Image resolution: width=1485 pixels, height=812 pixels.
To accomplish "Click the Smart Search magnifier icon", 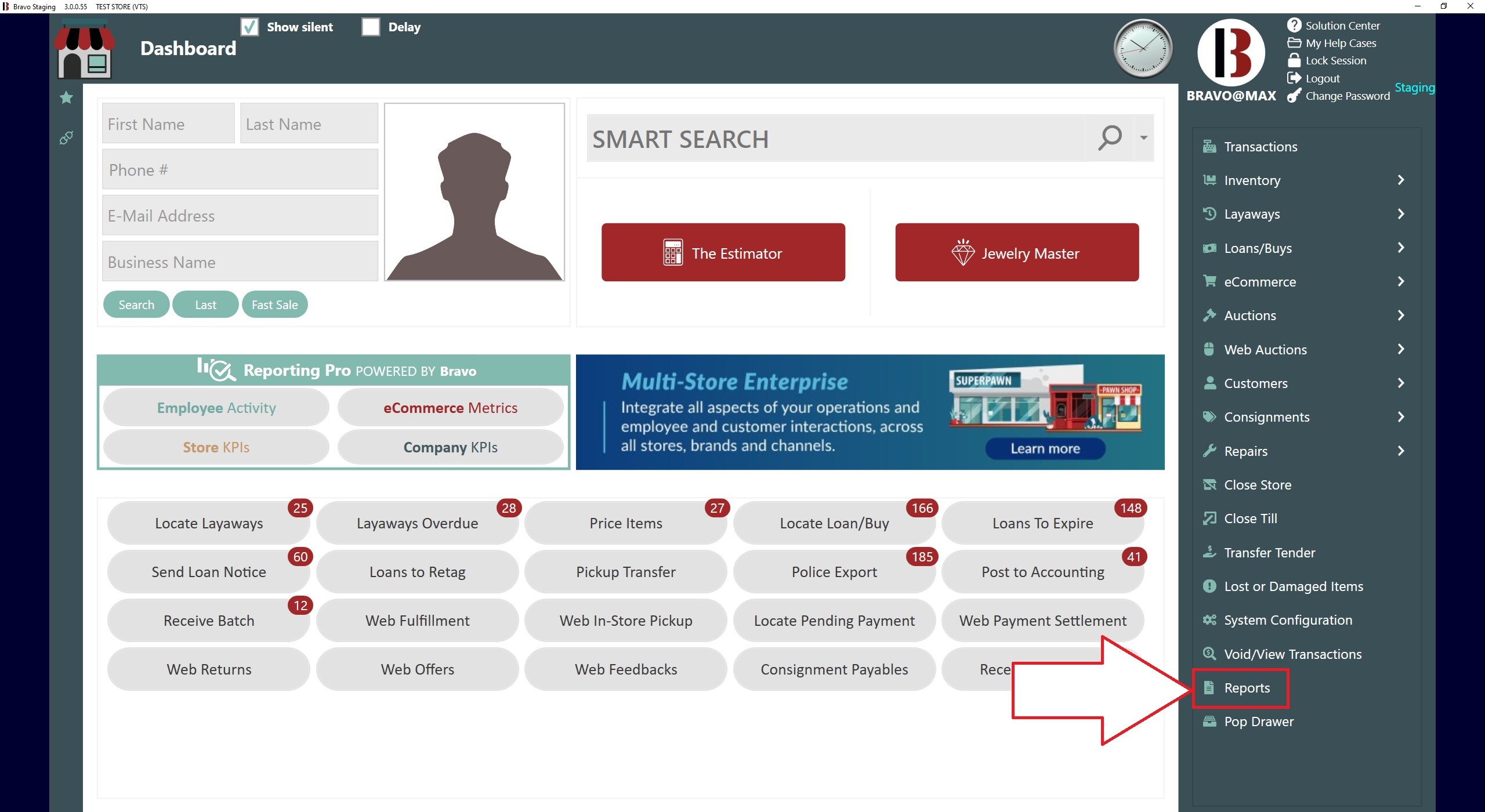I will point(1110,138).
